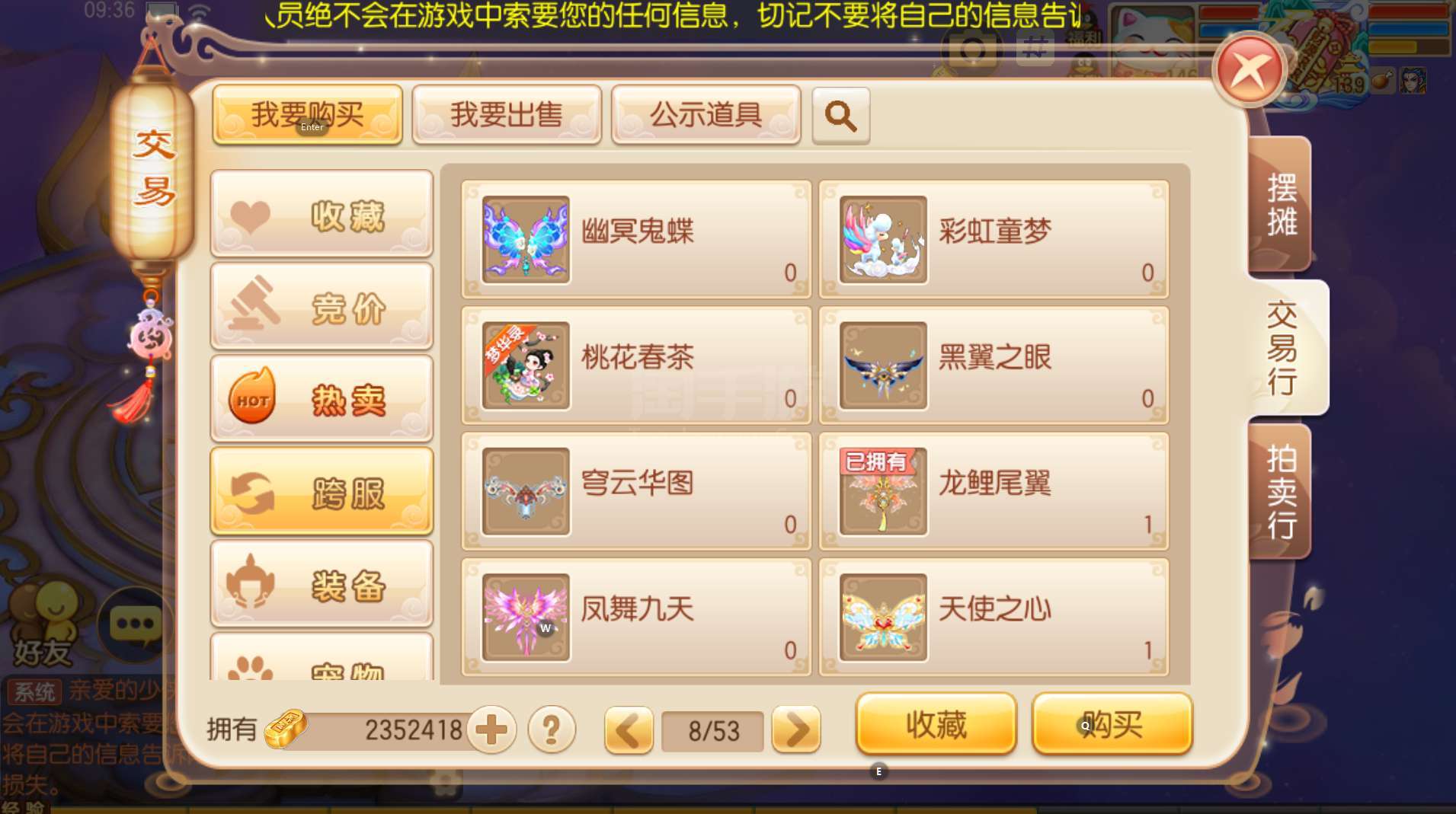This screenshot has width=1456, height=814.
Task: Select the 凤舞九天 item
Action: (x=636, y=618)
